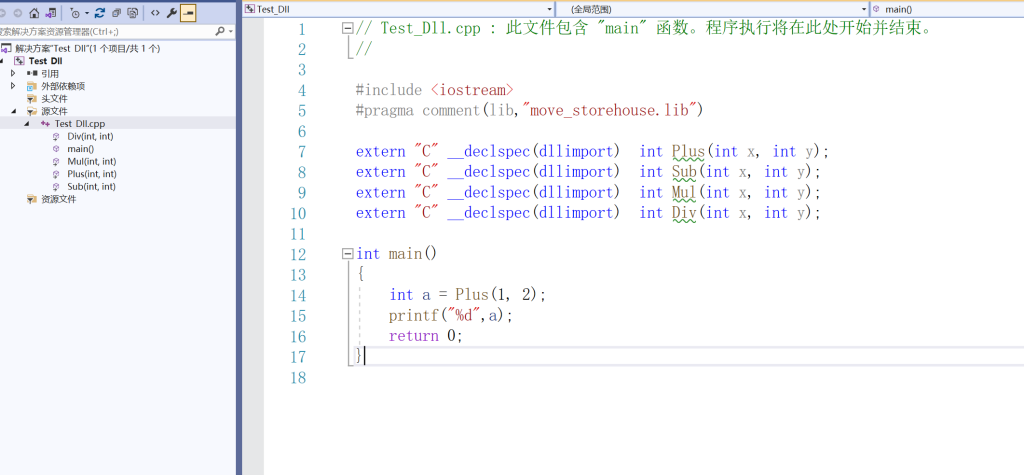Click the View Code angle-brackets icon
The image size is (1024, 475).
click(155, 13)
